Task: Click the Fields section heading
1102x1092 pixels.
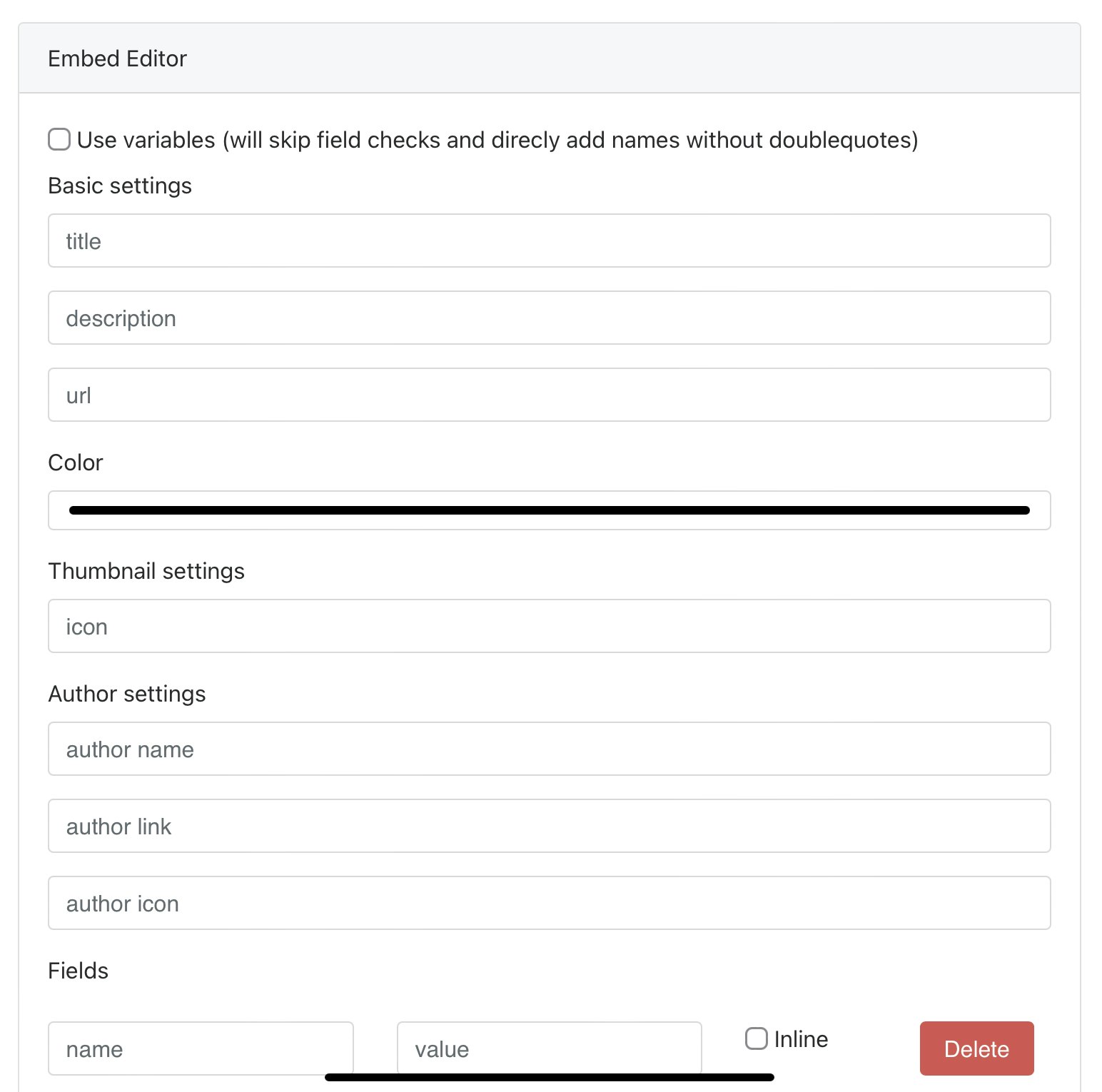Action: point(79,971)
